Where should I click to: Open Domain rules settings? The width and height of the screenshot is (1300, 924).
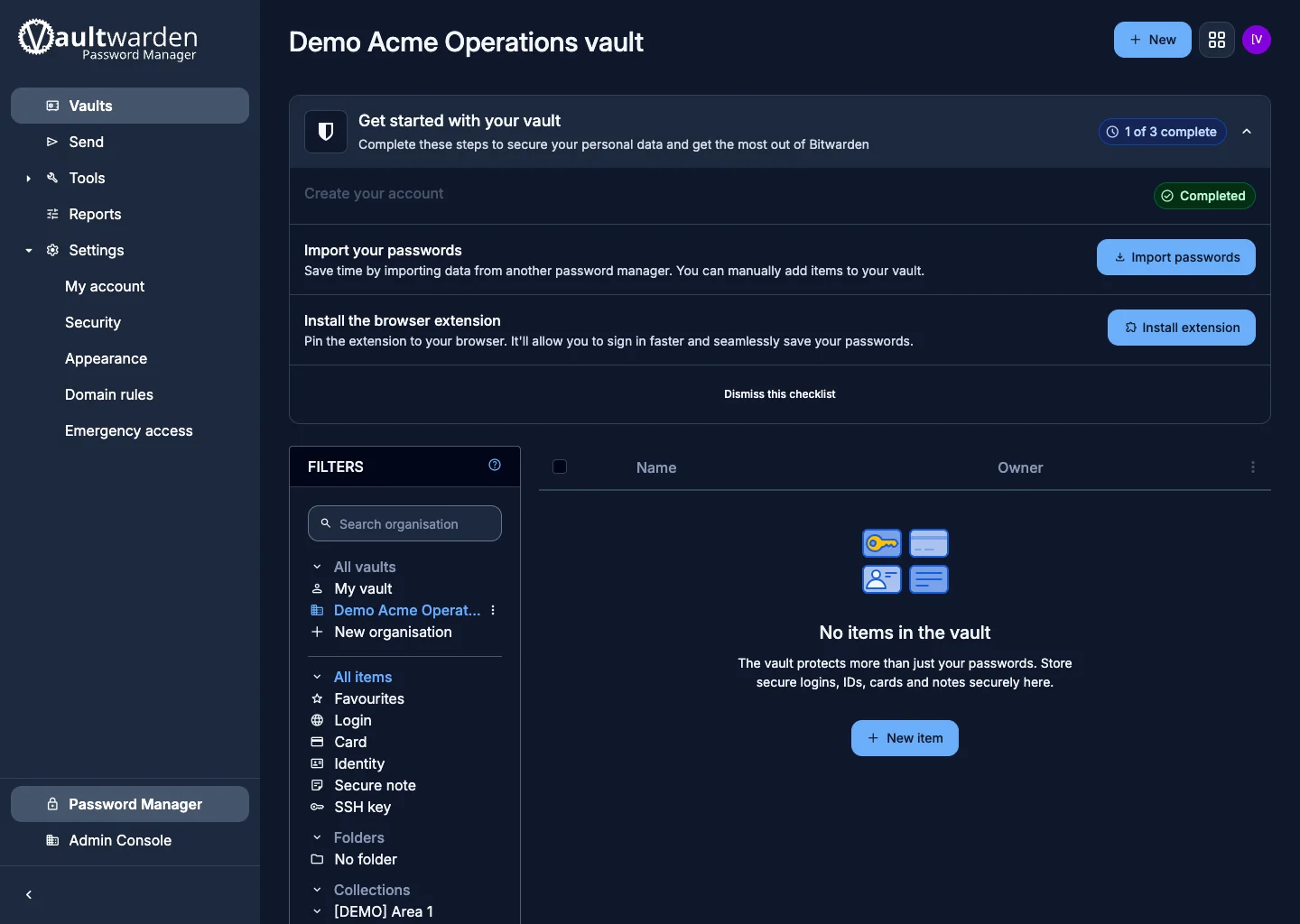pos(109,394)
